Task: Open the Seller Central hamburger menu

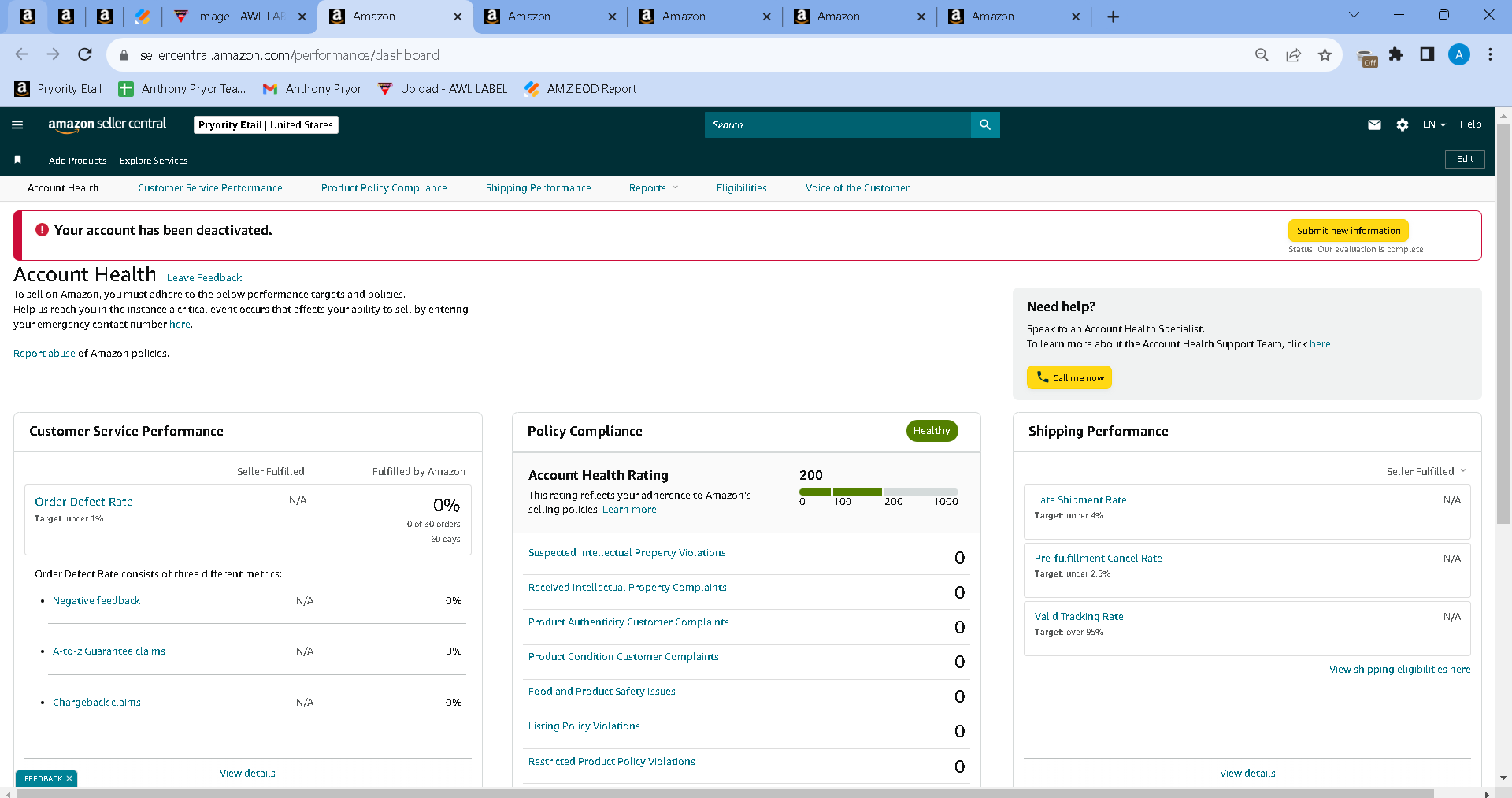Action: click(17, 124)
